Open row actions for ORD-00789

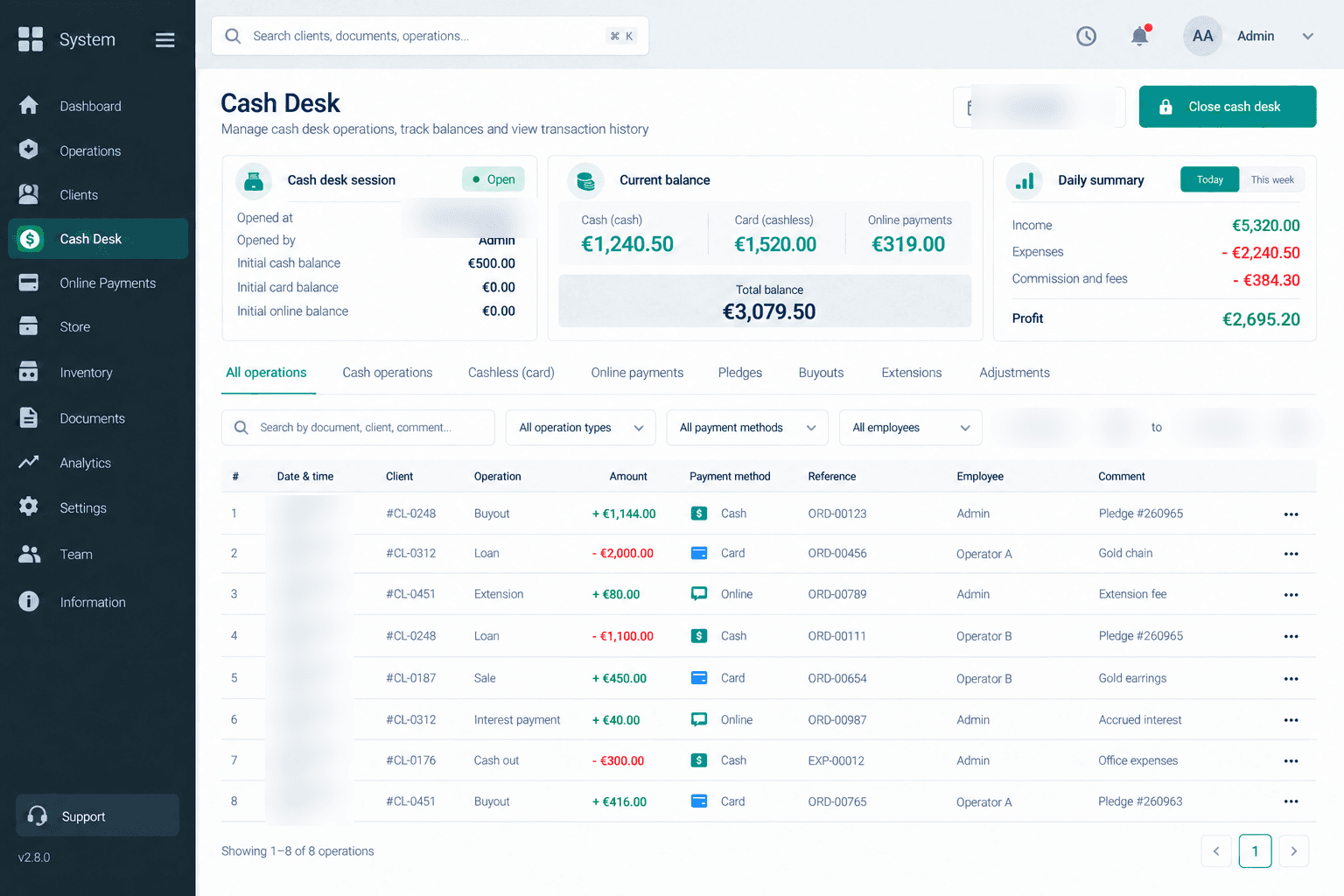pyautogui.click(x=1291, y=595)
